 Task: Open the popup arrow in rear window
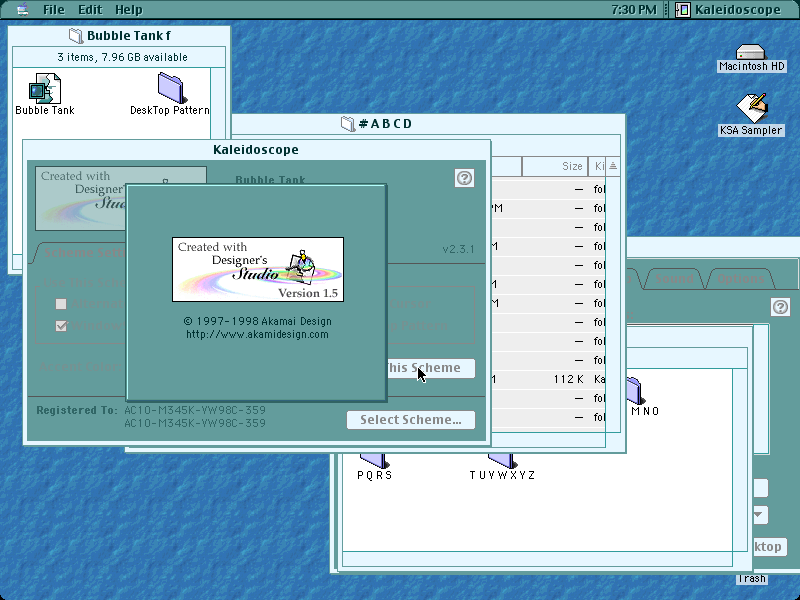pos(761,514)
